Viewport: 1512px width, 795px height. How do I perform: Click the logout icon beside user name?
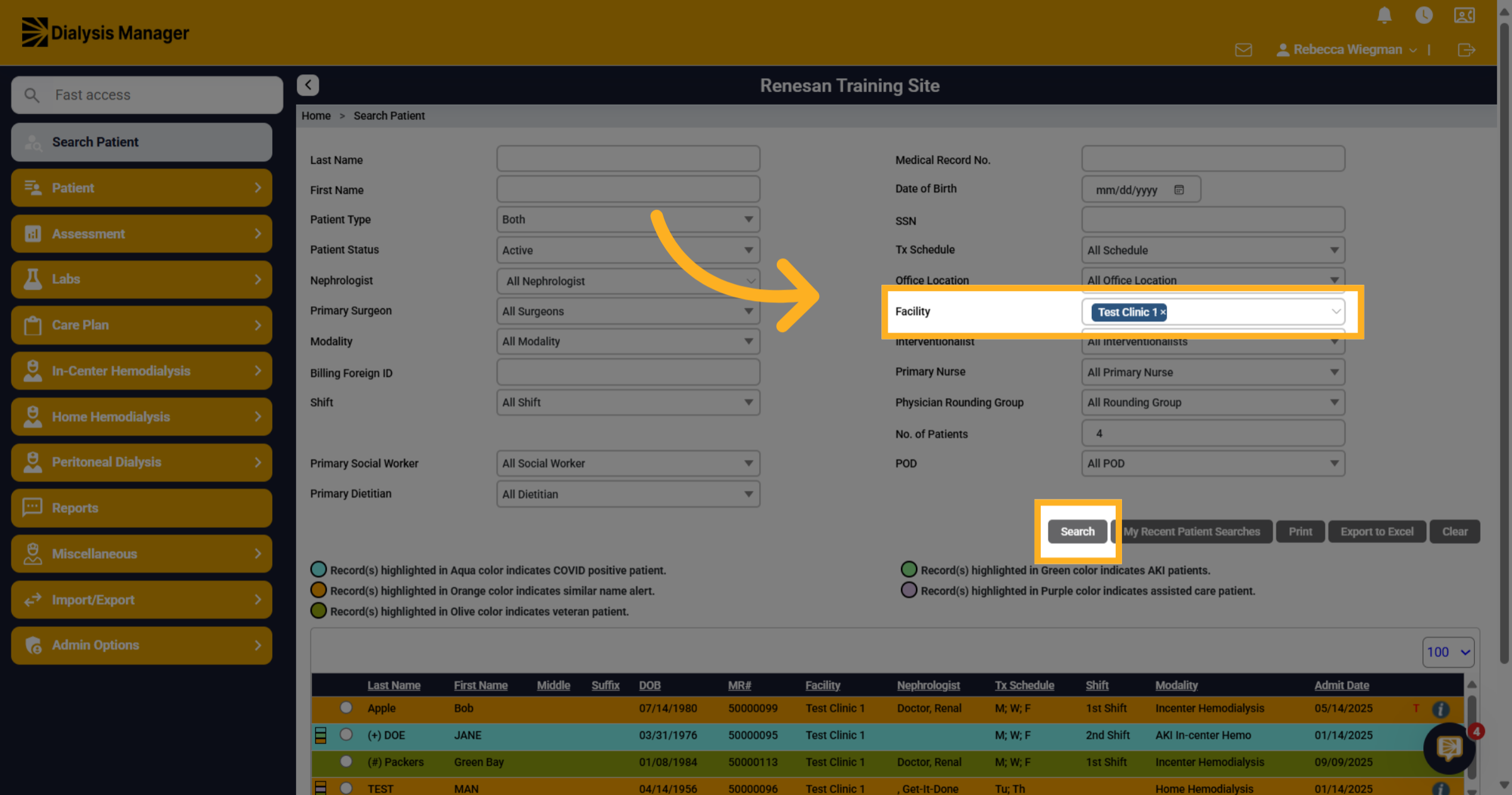tap(1466, 50)
